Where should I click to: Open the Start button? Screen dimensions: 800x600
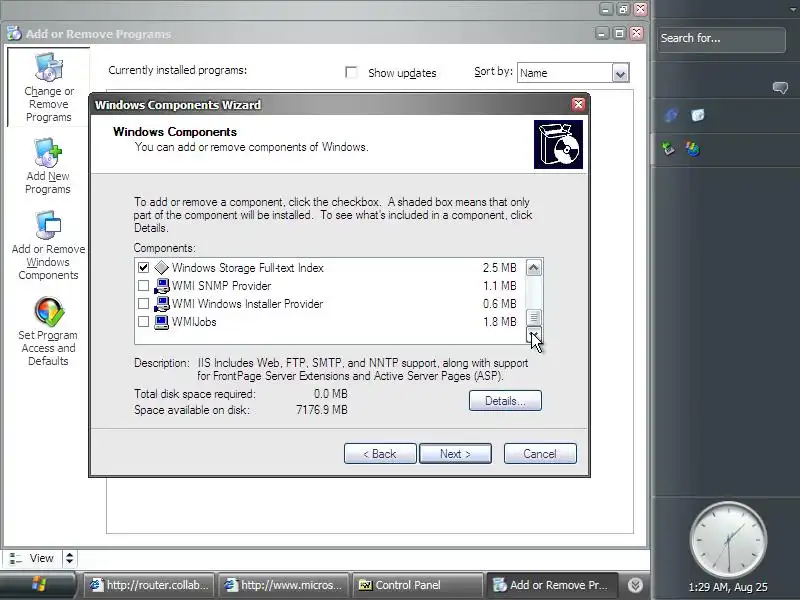(38, 585)
